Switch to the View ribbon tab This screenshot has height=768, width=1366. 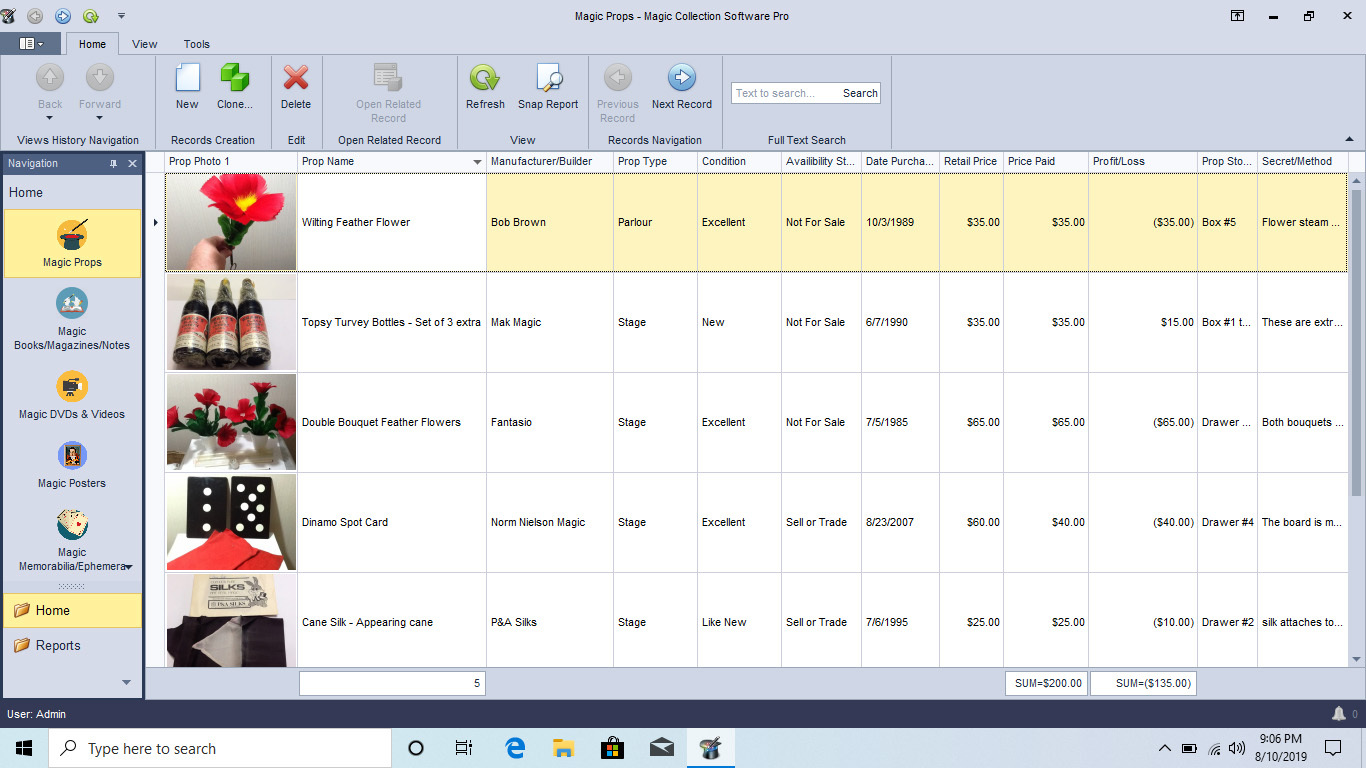[x=145, y=44]
